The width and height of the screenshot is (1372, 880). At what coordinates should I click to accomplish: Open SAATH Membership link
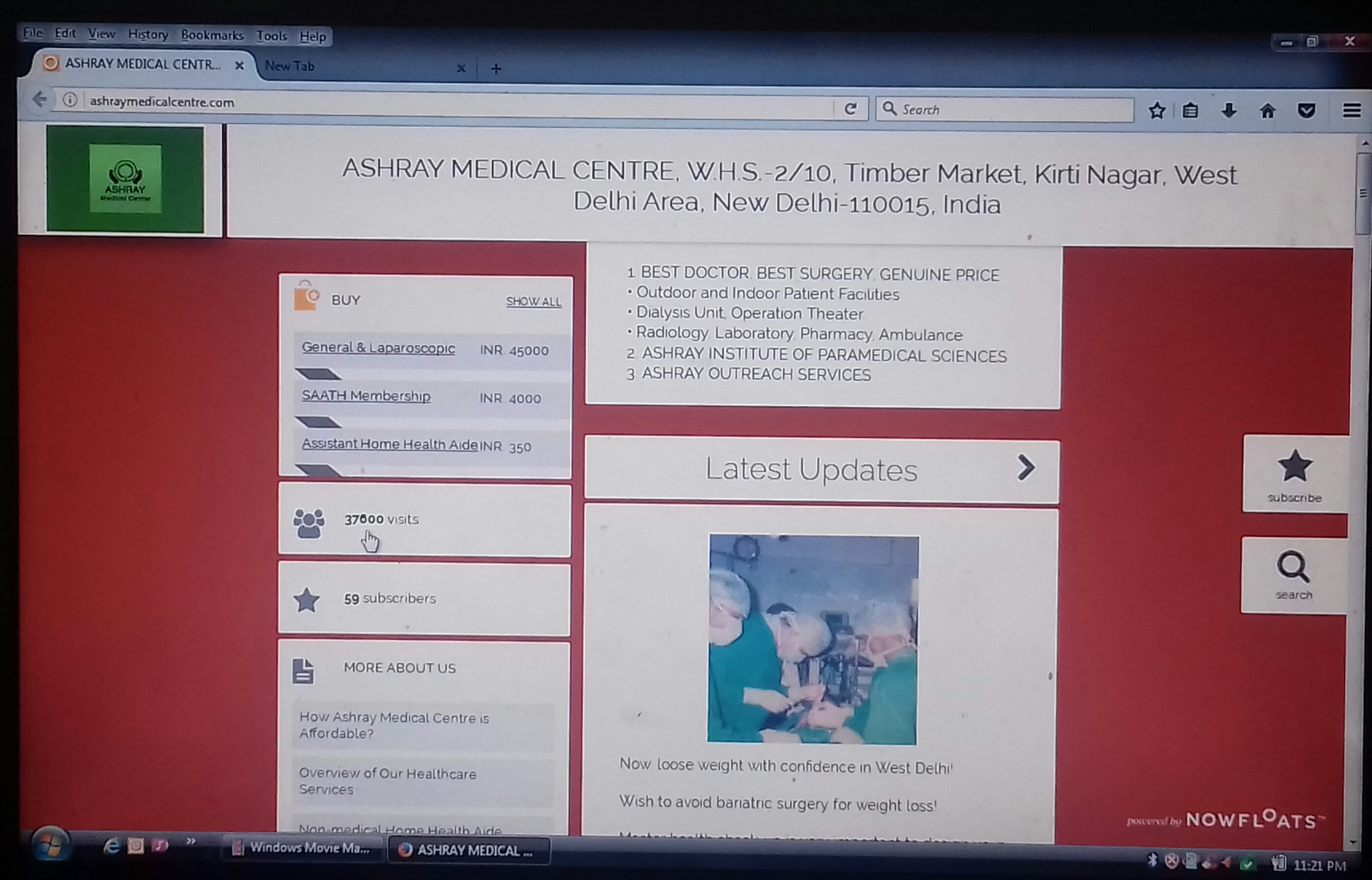366,396
